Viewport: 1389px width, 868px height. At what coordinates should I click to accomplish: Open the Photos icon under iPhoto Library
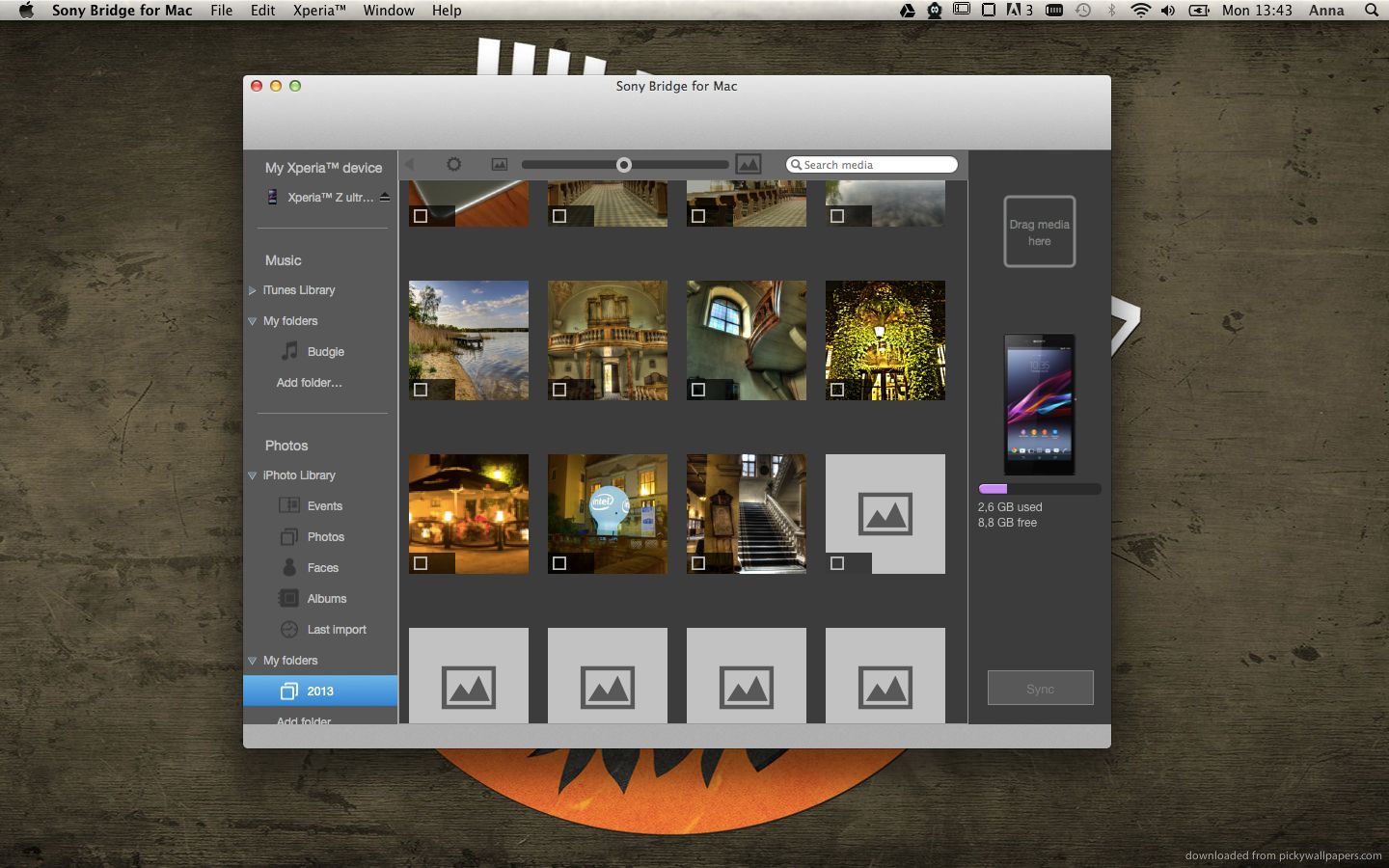(x=288, y=536)
